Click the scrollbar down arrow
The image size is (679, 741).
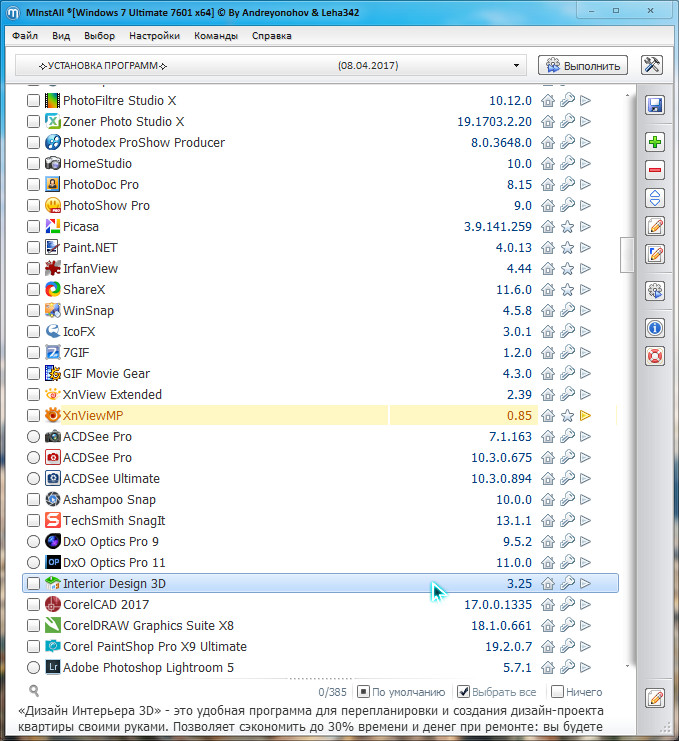[x=627, y=666]
